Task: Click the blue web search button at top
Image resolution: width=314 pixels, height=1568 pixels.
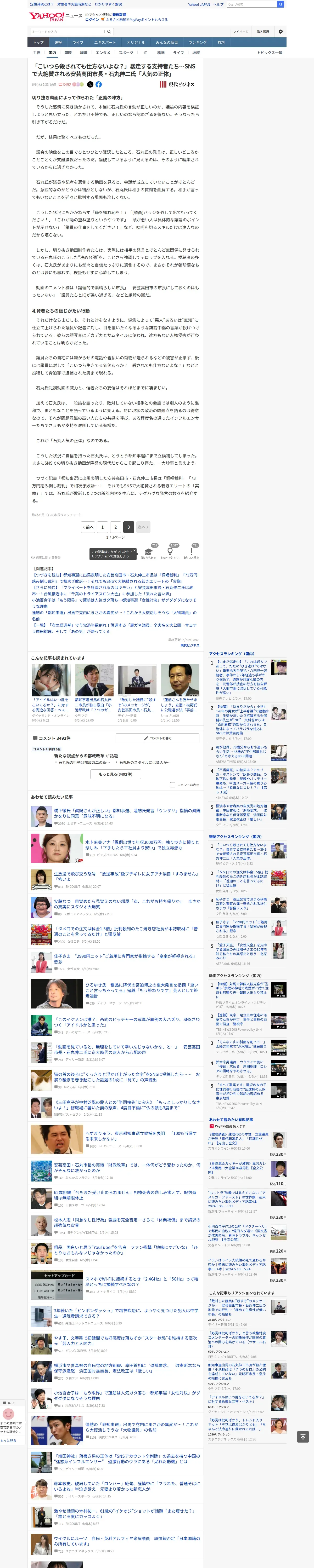Action: click(x=281, y=4)
